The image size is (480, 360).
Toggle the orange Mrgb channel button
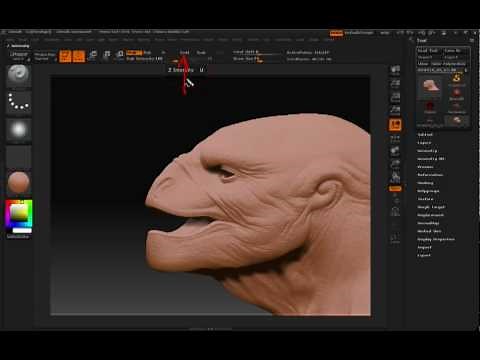coord(134,53)
